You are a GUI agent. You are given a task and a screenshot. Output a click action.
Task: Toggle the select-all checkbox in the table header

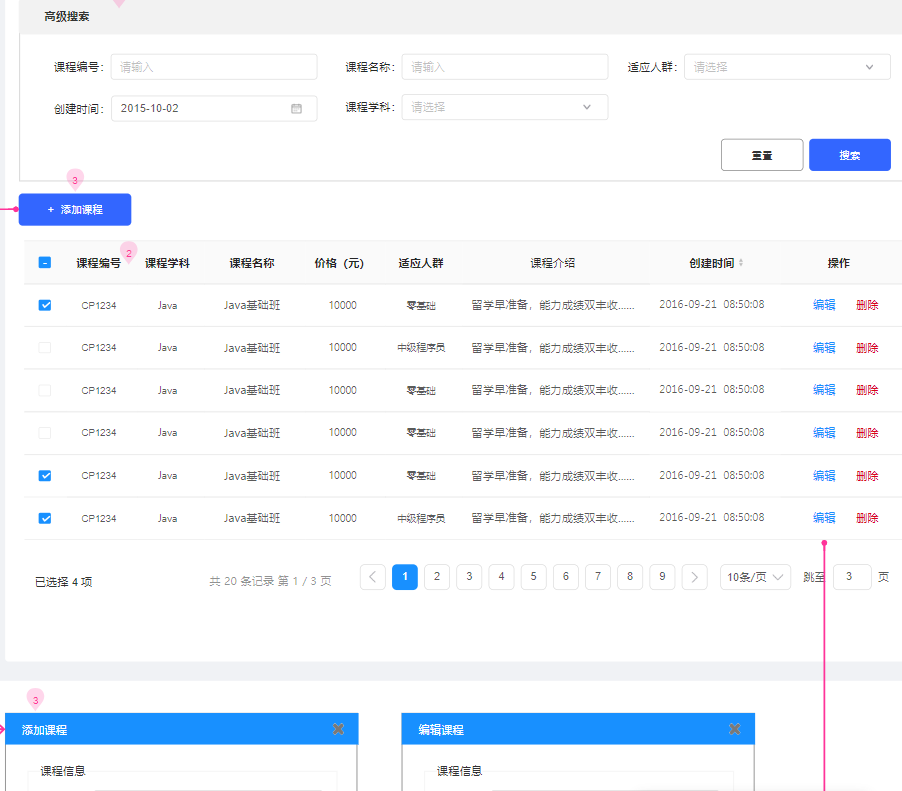[x=44, y=261]
